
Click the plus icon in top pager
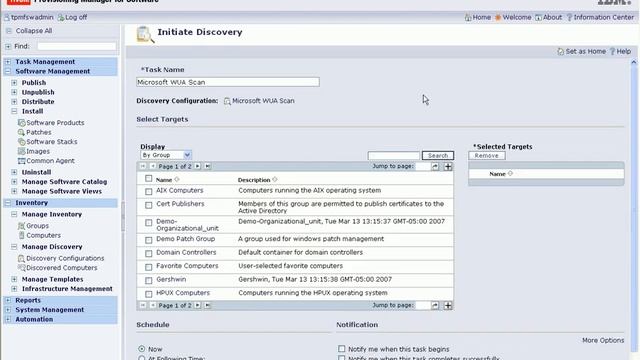pos(448,166)
